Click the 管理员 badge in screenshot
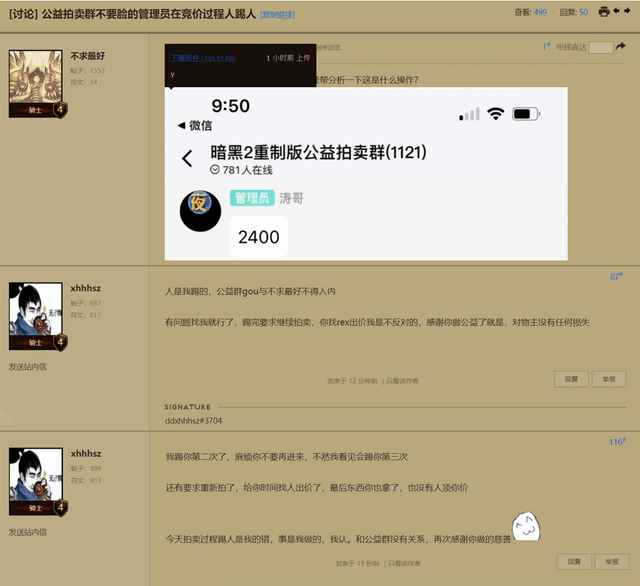Screen dimensions: 640x586 (x=252, y=198)
